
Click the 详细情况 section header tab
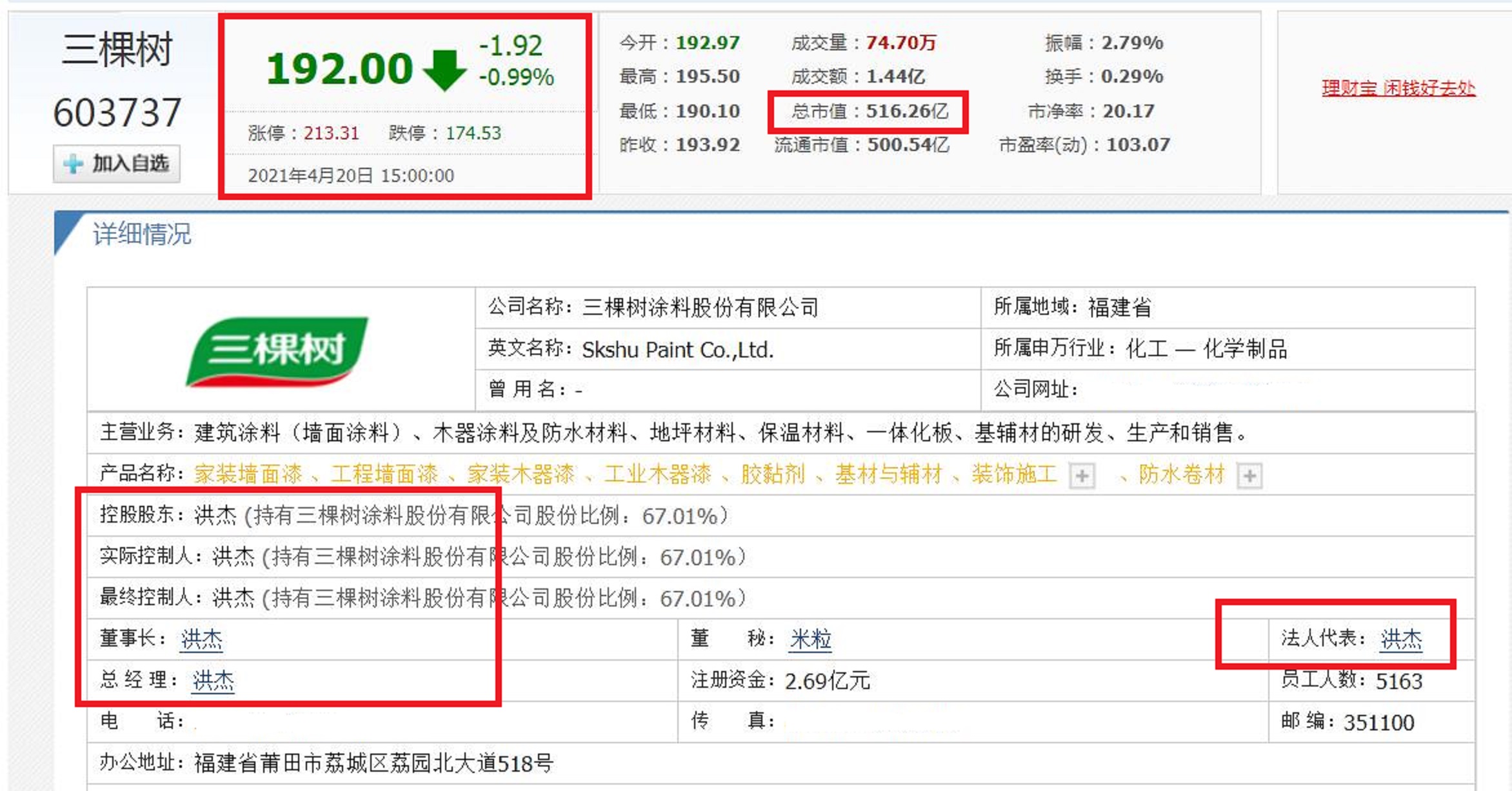pos(142,234)
